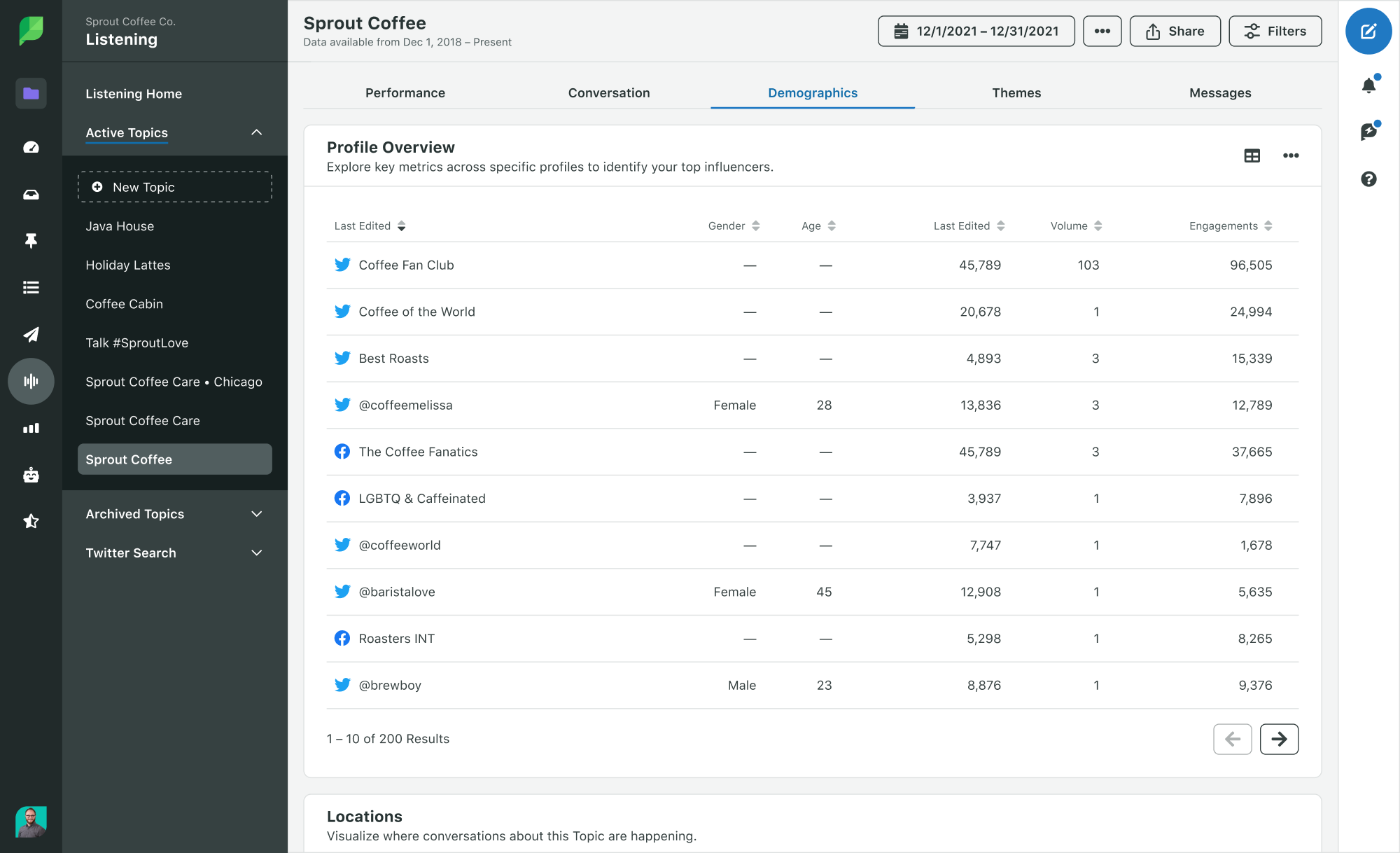Click the overflow menu in Profile Overview
This screenshot has height=853, width=1400.
1291,155
